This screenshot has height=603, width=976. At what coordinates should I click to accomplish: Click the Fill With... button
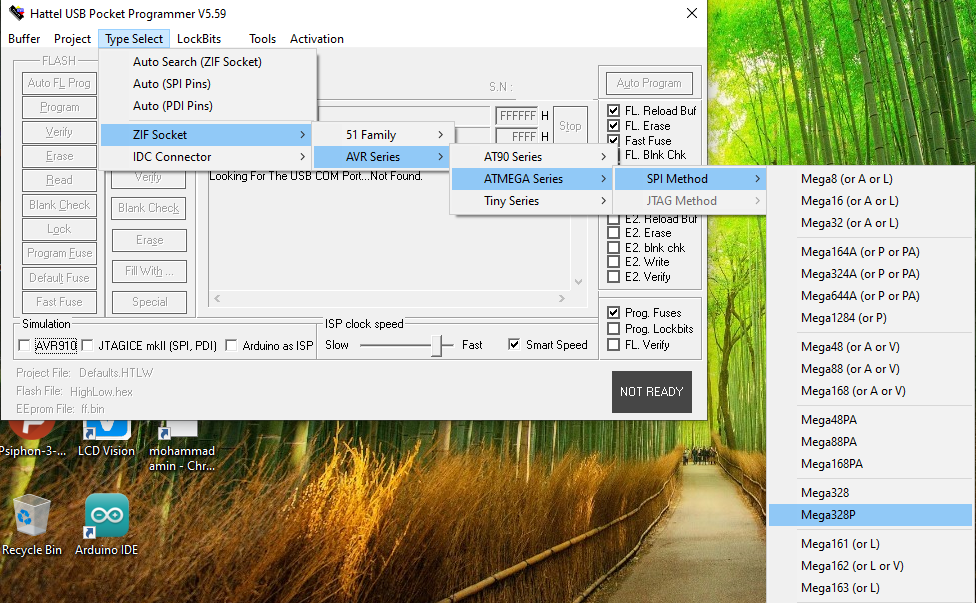click(149, 271)
